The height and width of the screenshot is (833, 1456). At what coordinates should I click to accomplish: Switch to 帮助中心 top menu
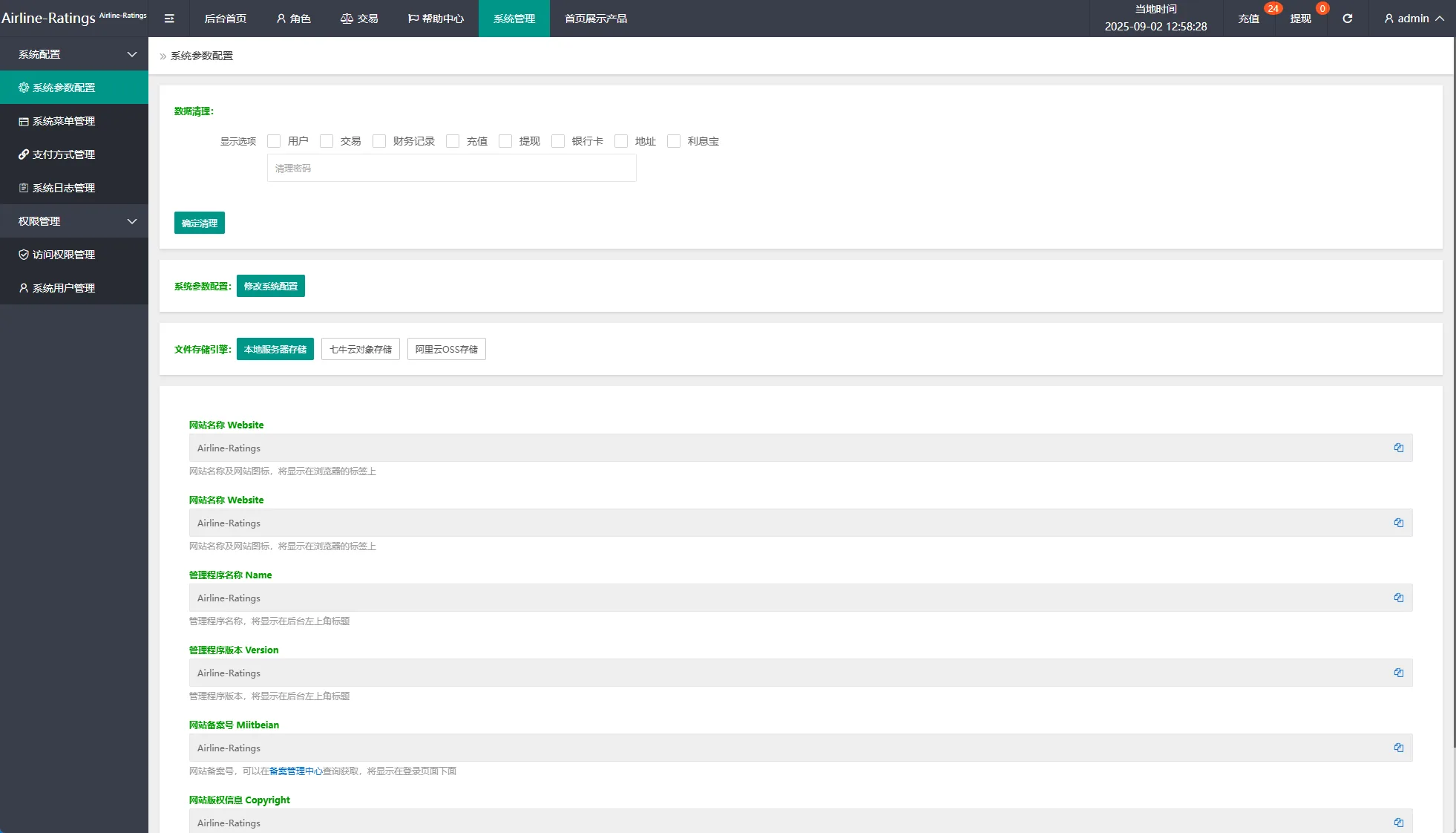click(436, 19)
